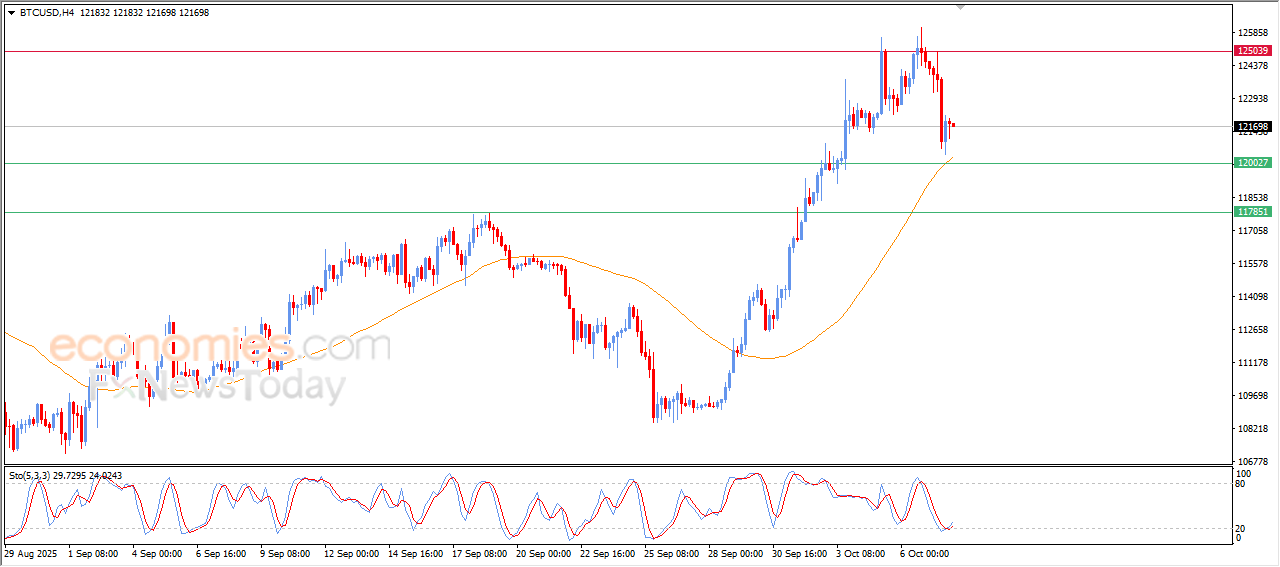The image size is (1280, 567).
Task: Click the 106778 value on price axis
Action: tap(1253, 461)
